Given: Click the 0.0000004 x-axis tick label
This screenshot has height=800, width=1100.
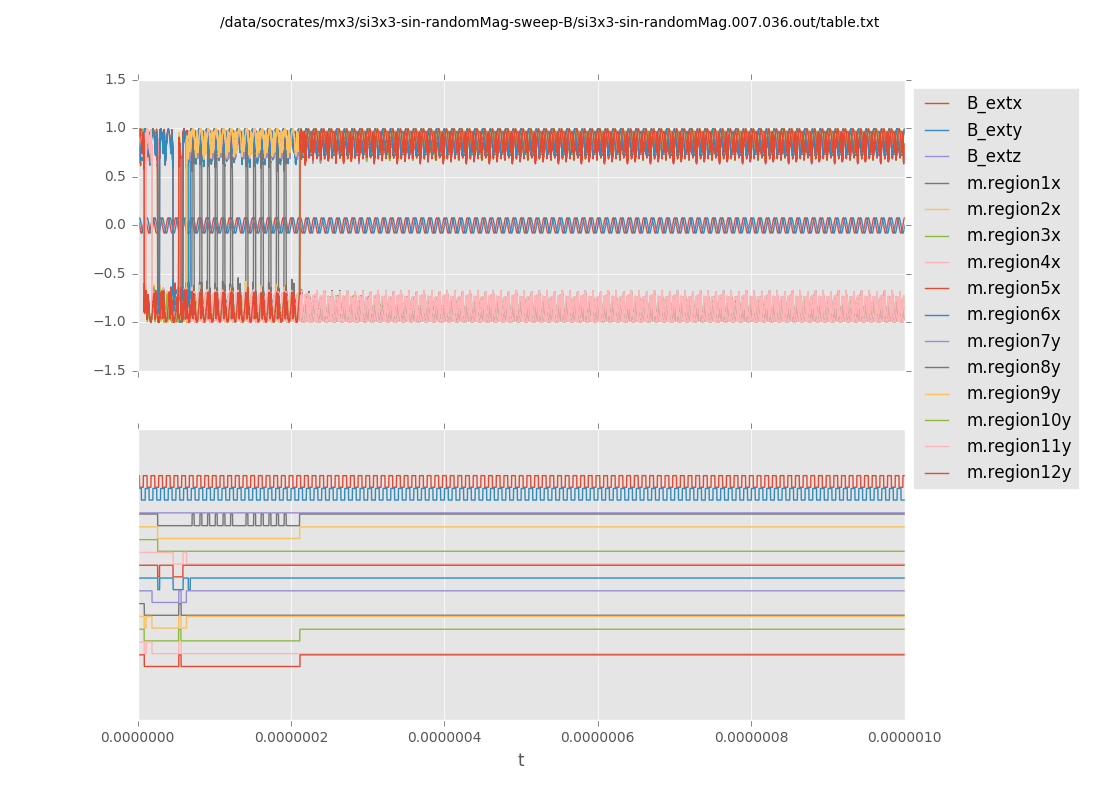Looking at the screenshot, I should (x=445, y=738).
